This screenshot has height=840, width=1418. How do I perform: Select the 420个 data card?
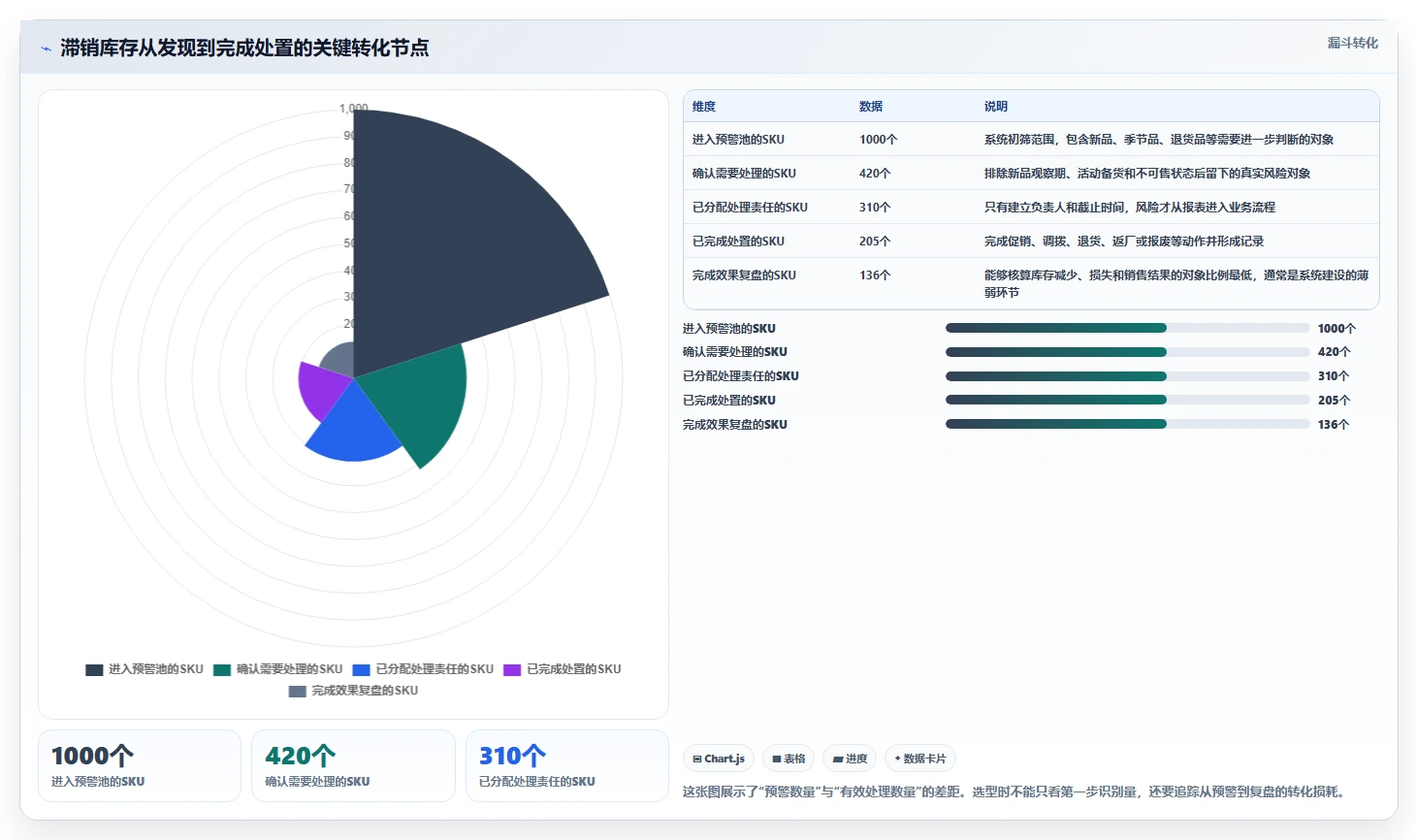pos(353,766)
